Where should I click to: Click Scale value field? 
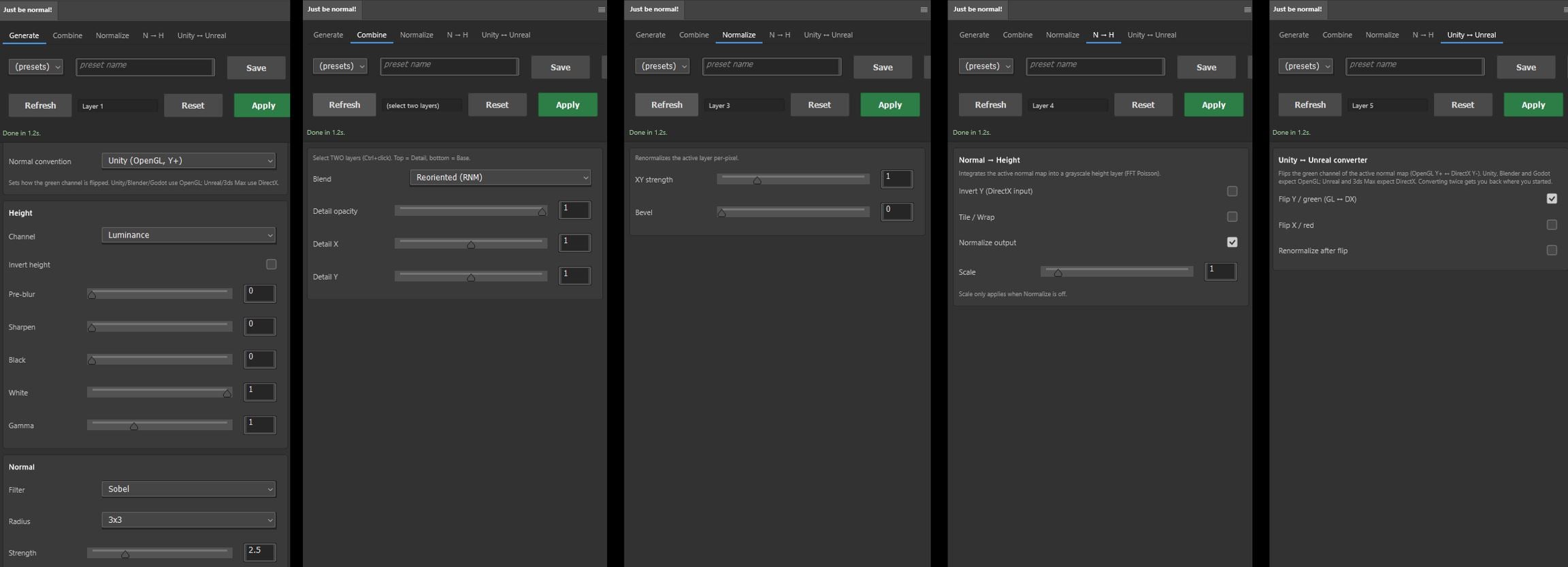(1221, 271)
